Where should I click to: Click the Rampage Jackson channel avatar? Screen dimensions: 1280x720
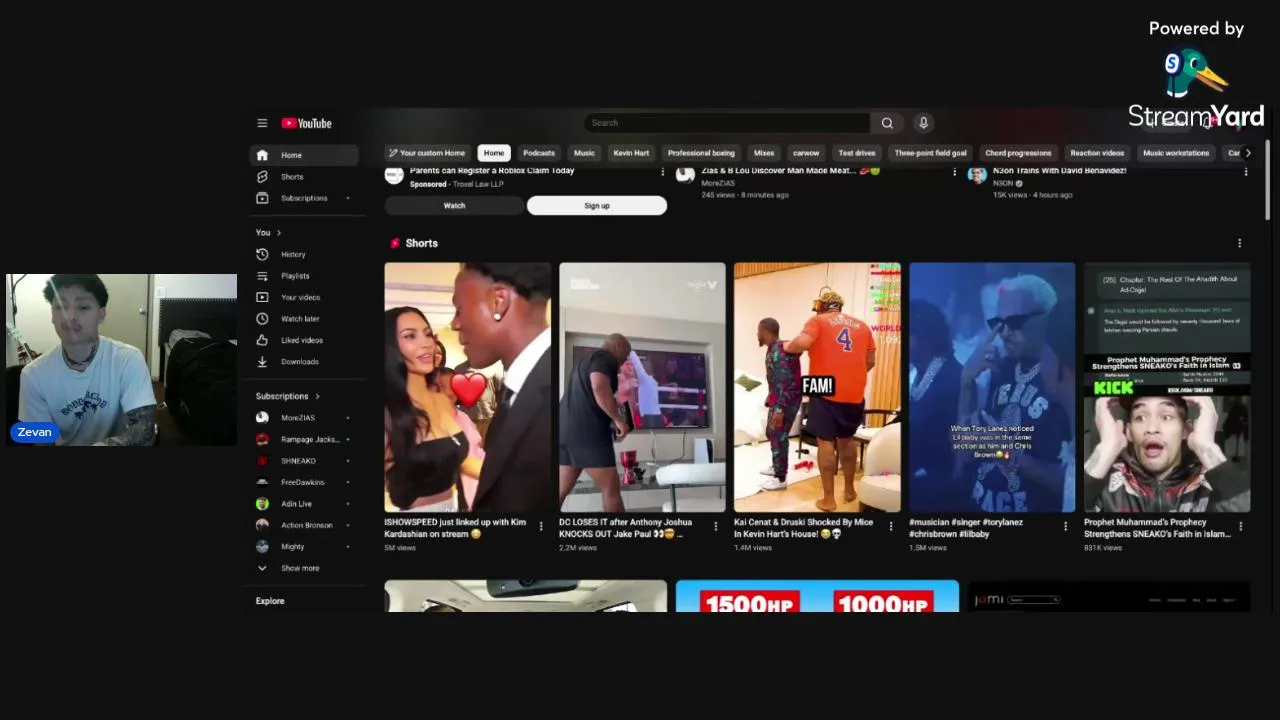[262, 439]
